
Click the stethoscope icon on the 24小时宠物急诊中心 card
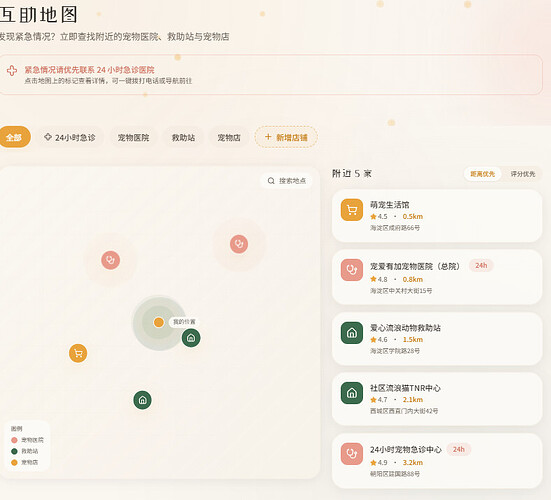point(352,454)
